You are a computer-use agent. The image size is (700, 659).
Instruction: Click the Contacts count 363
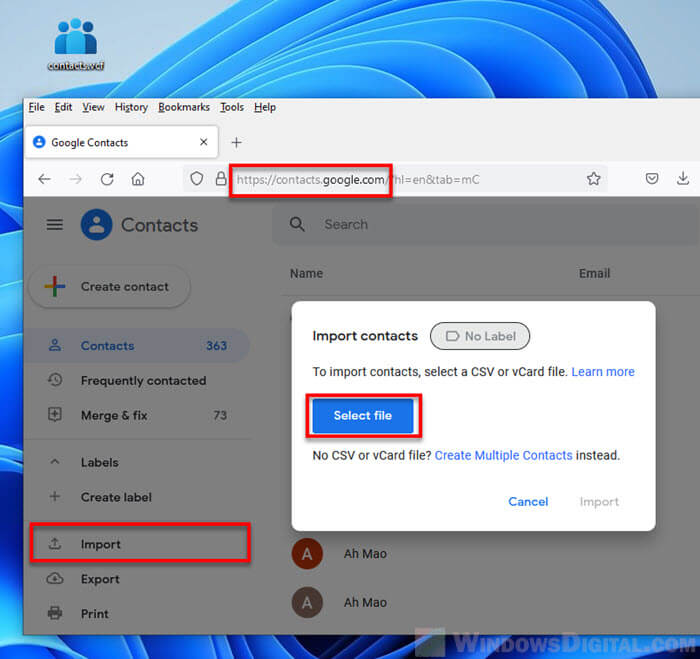click(x=217, y=346)
